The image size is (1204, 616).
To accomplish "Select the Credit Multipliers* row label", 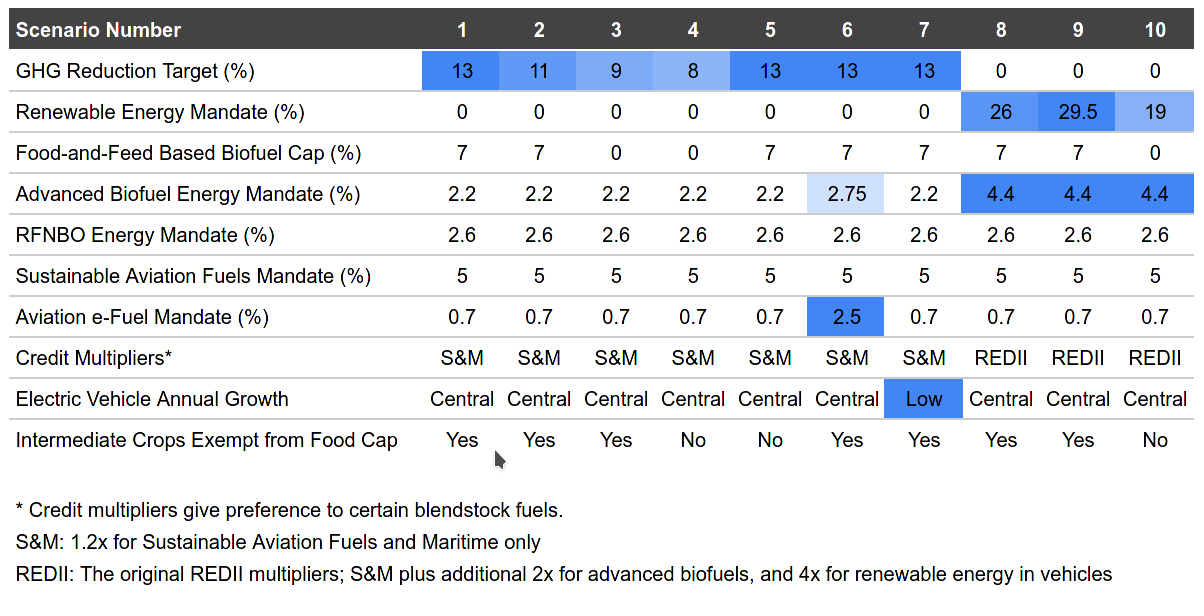I will (x=95, y=358).
